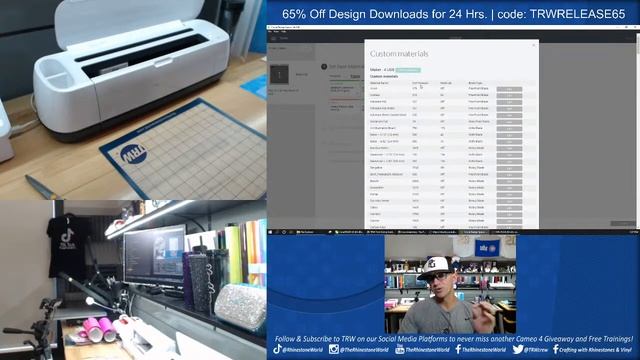Click Edit for the Boucle row
This screenshot has width=640, height=360.
click(x=509, y=181)
